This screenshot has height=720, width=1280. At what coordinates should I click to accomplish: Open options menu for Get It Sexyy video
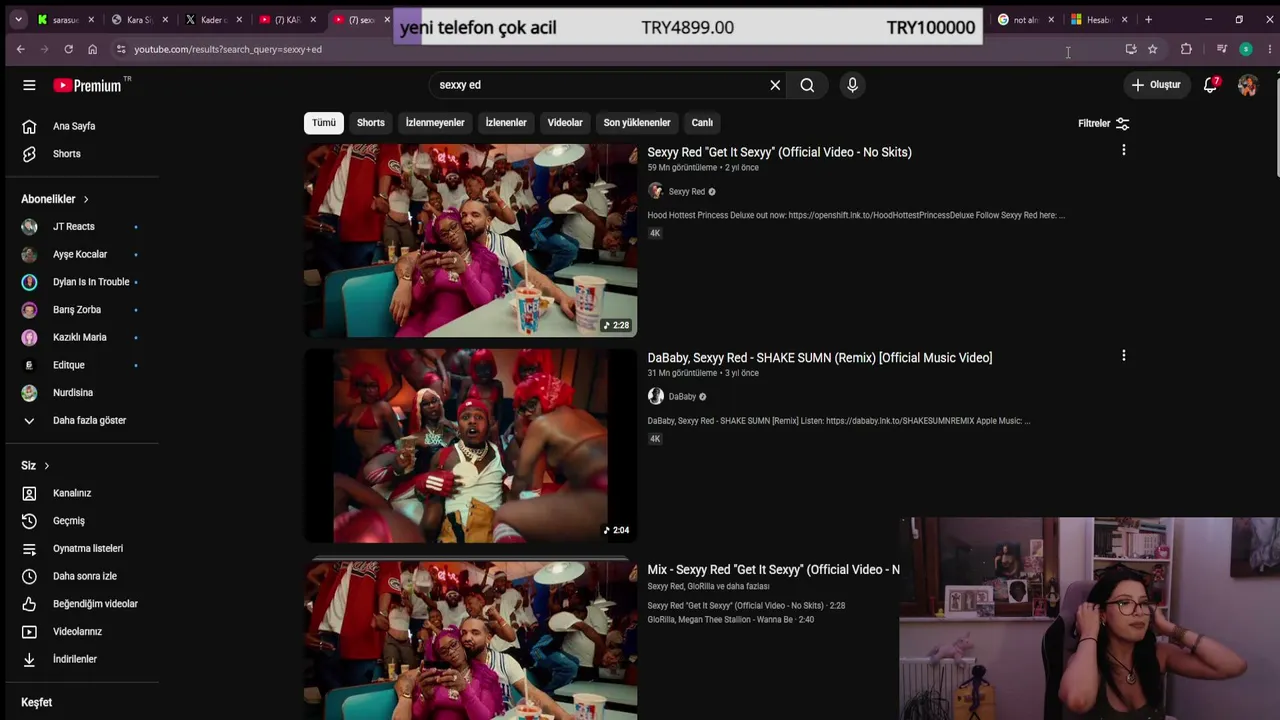click(x=1123, y=150)
